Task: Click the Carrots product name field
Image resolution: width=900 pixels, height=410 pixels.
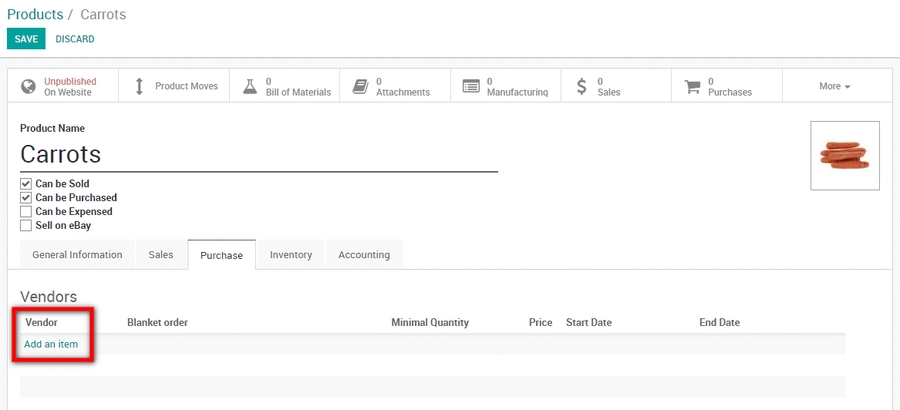Action: 259,154
